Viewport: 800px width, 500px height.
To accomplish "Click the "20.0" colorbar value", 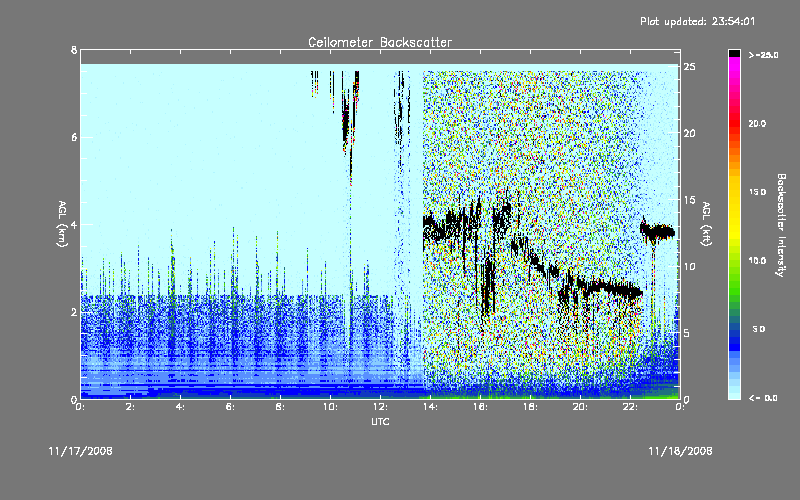I will 757,124.
